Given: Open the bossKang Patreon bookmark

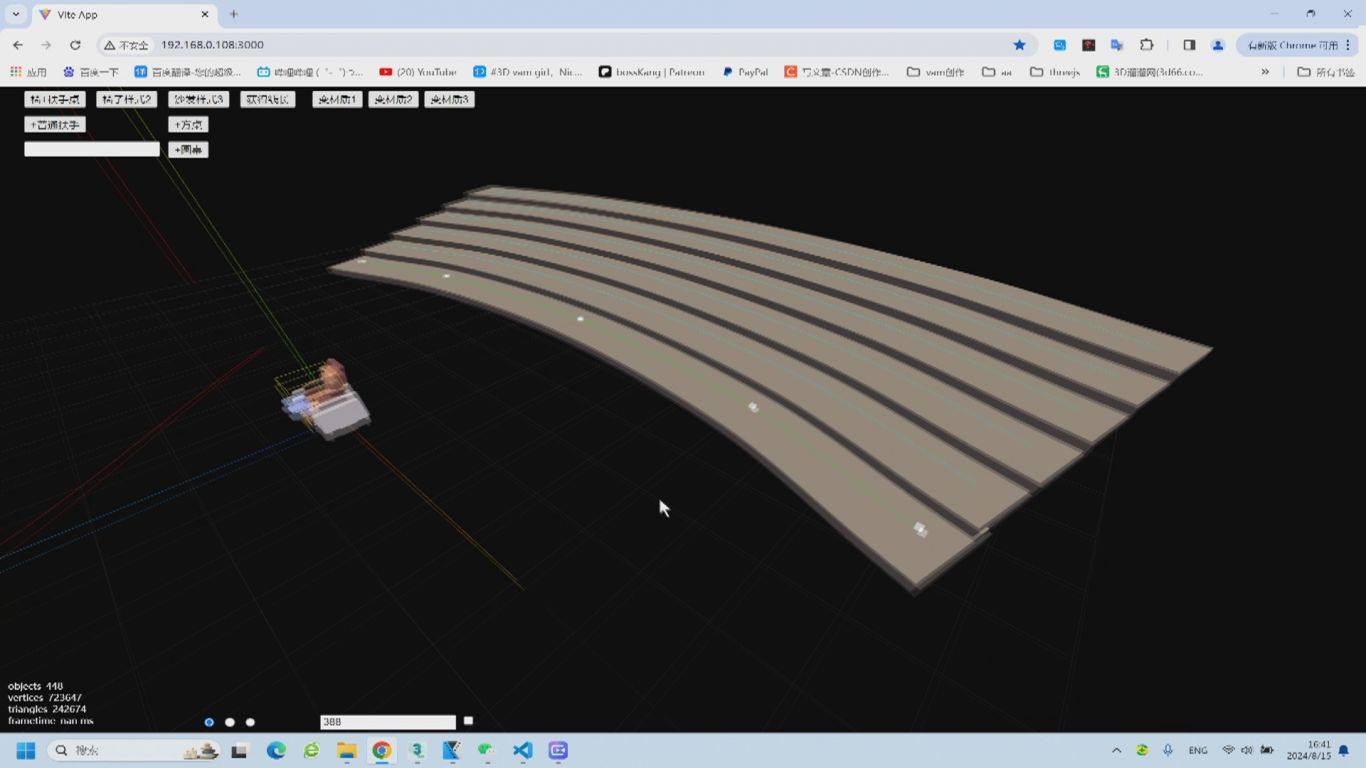Looking at the screenshot, I should (x=652, y=72).
